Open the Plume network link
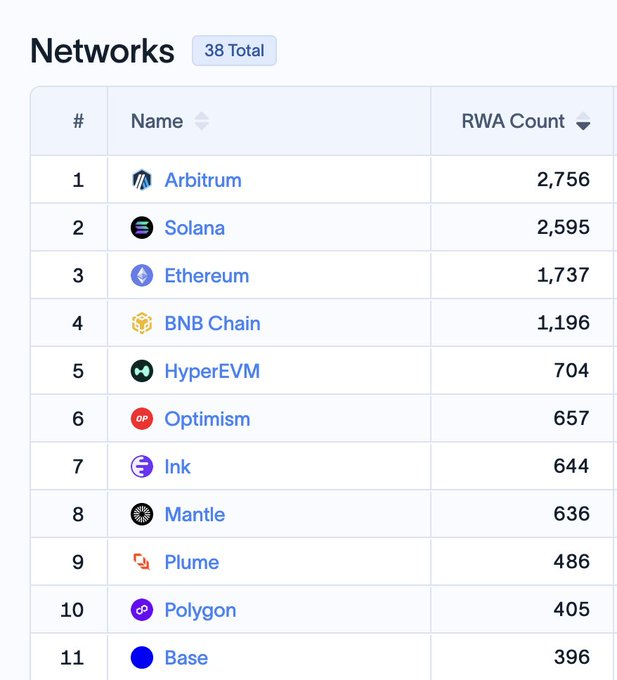The height and width of the screenshot is (680, 617). pos(192,562)
